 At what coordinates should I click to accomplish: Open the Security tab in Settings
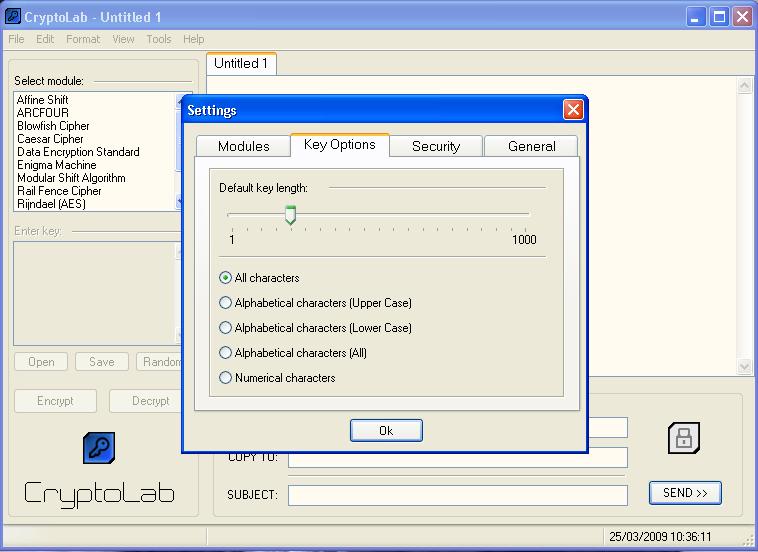[436, 146]
